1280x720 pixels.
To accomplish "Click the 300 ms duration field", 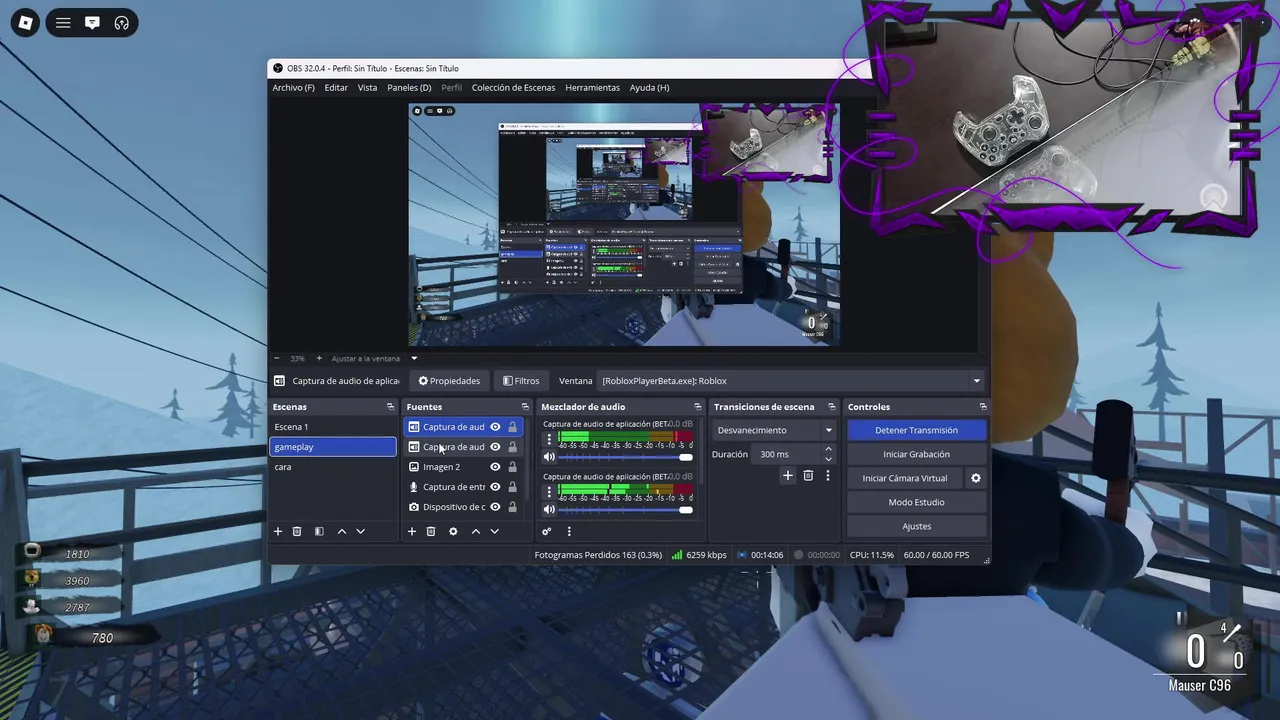I will (x=786, y=454).
